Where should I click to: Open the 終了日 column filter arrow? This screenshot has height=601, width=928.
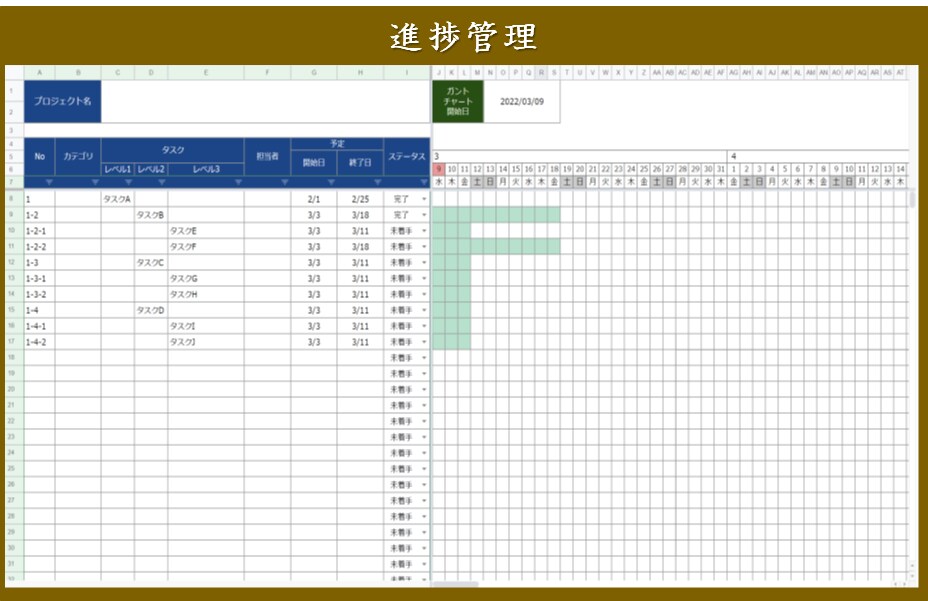378,182
